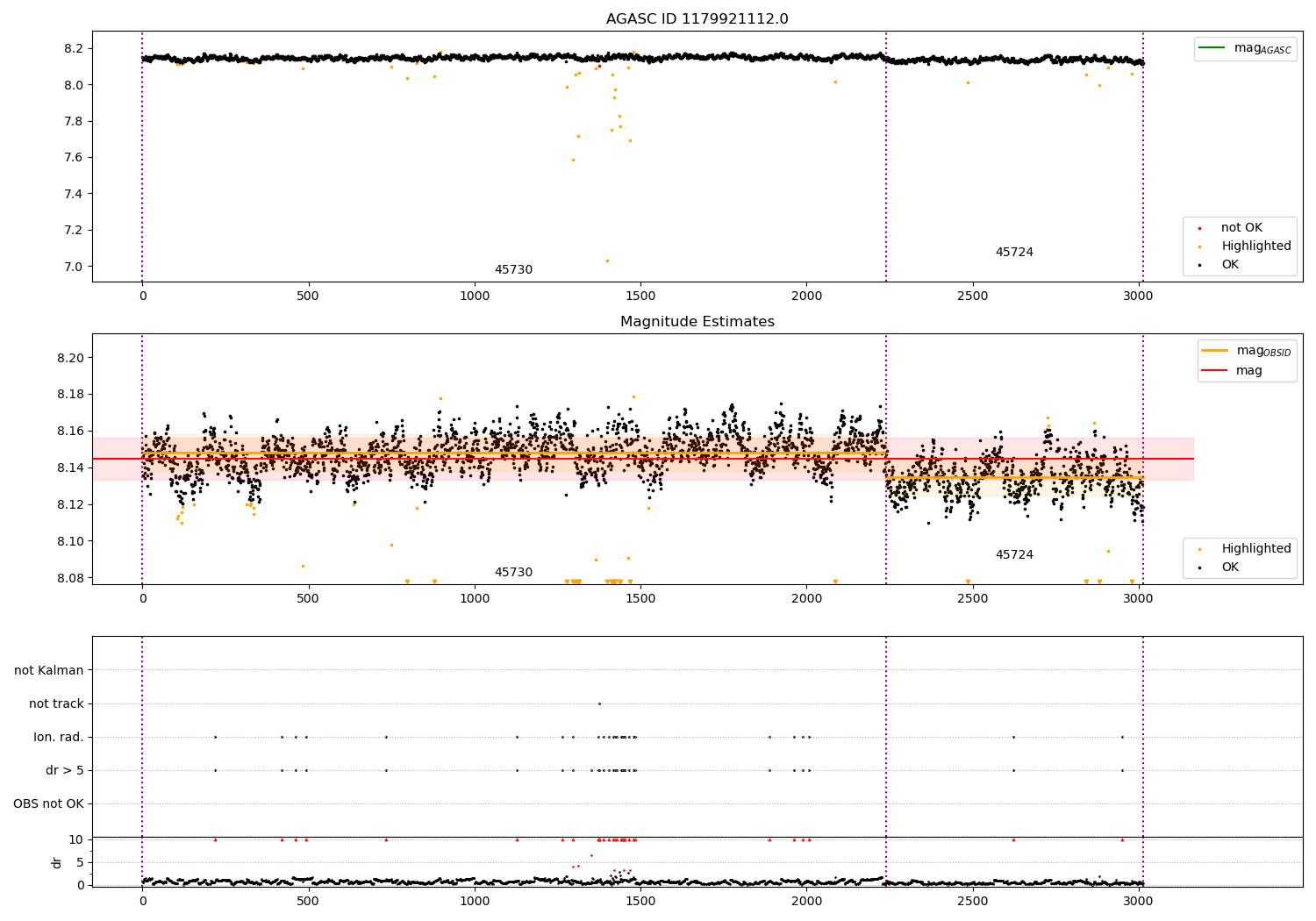Click the '8.14' y-axis tick label
The image size is (1316, 921).
click(70, 468)
